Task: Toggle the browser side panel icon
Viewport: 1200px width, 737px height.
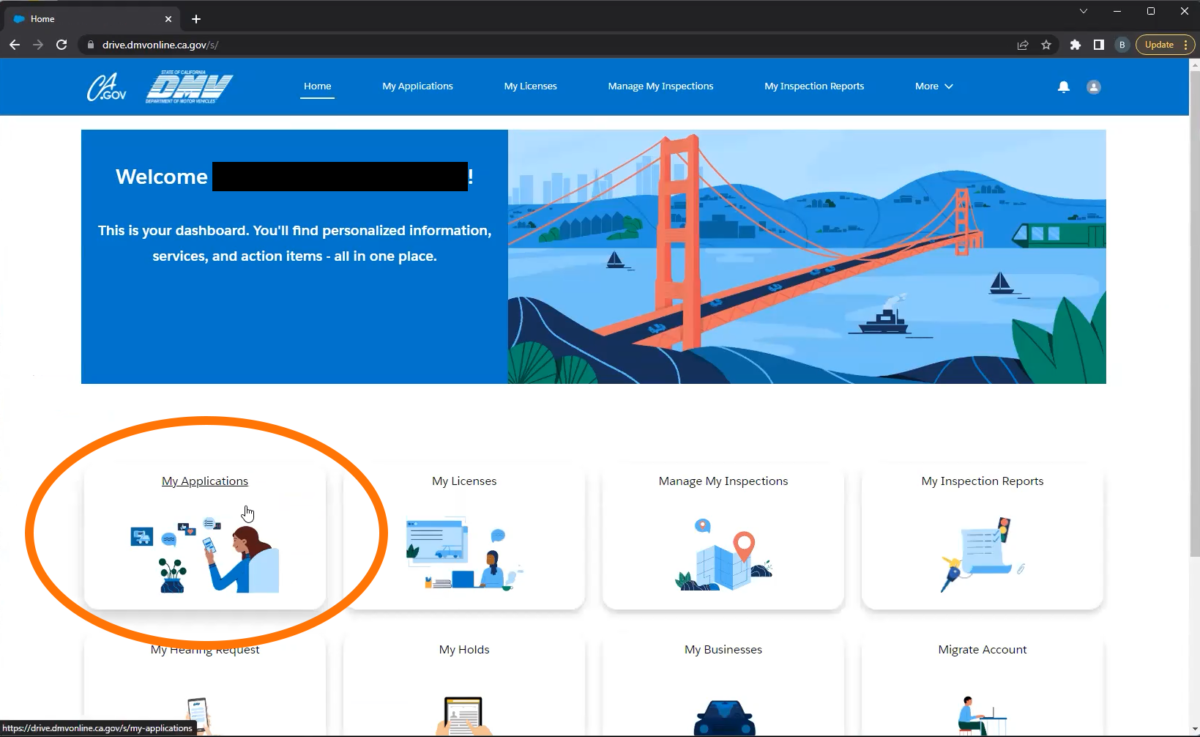Action: (1098, 44)
